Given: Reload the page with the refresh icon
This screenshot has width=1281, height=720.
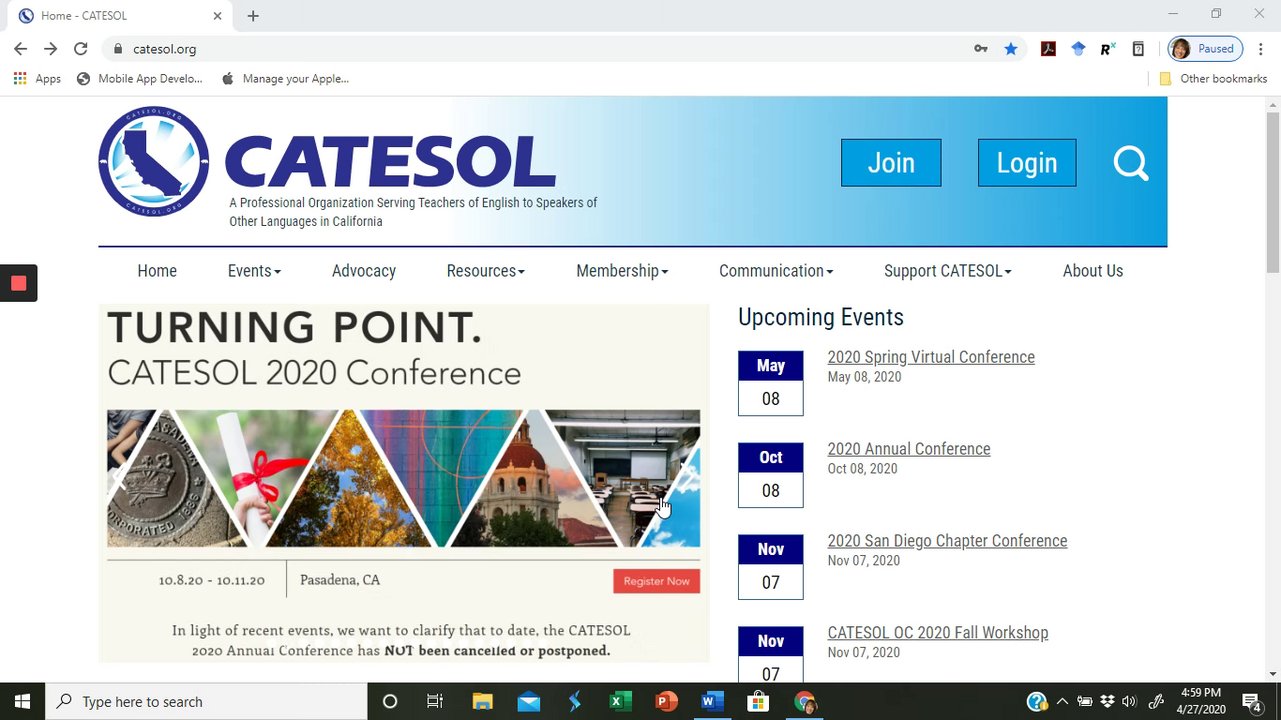Looking at the screenshot, I should point(81,49).
